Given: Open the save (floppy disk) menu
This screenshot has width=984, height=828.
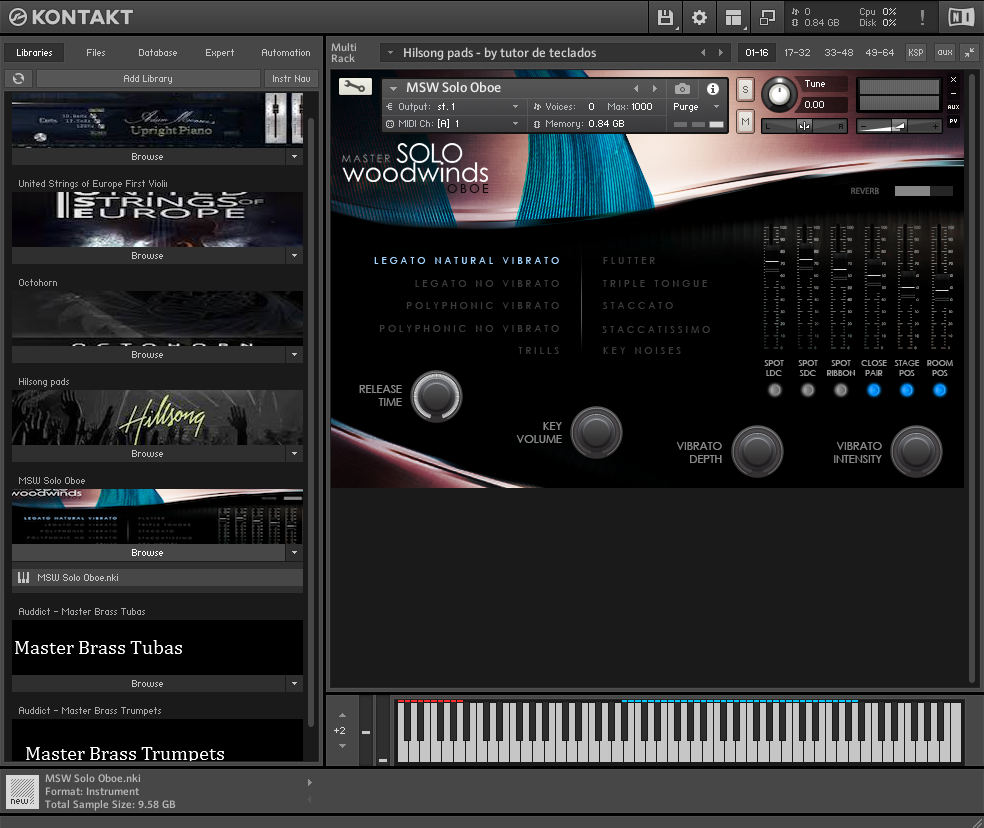Looking at the screenshot, I should coord(665,17).
